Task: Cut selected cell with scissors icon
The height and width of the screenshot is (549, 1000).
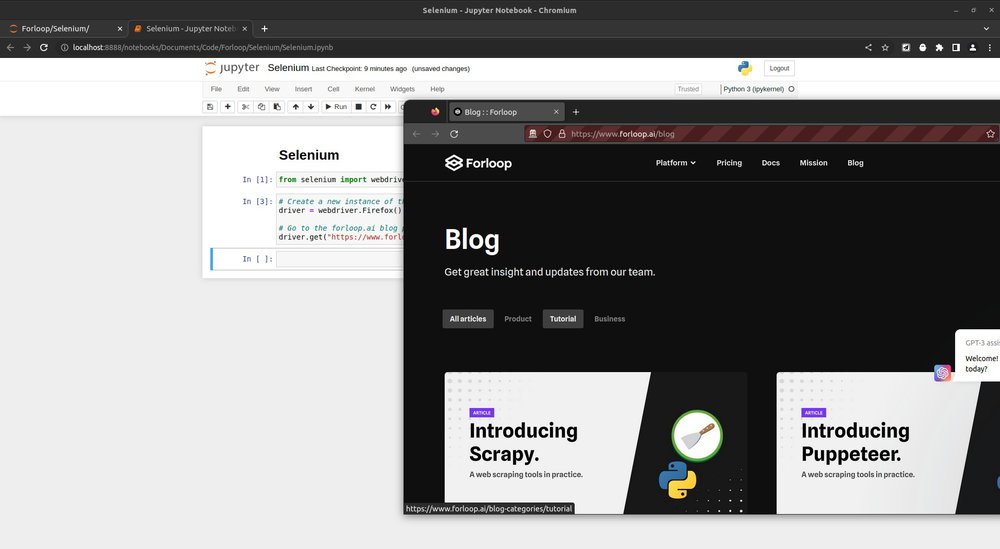Action: (x=245, y=107)
